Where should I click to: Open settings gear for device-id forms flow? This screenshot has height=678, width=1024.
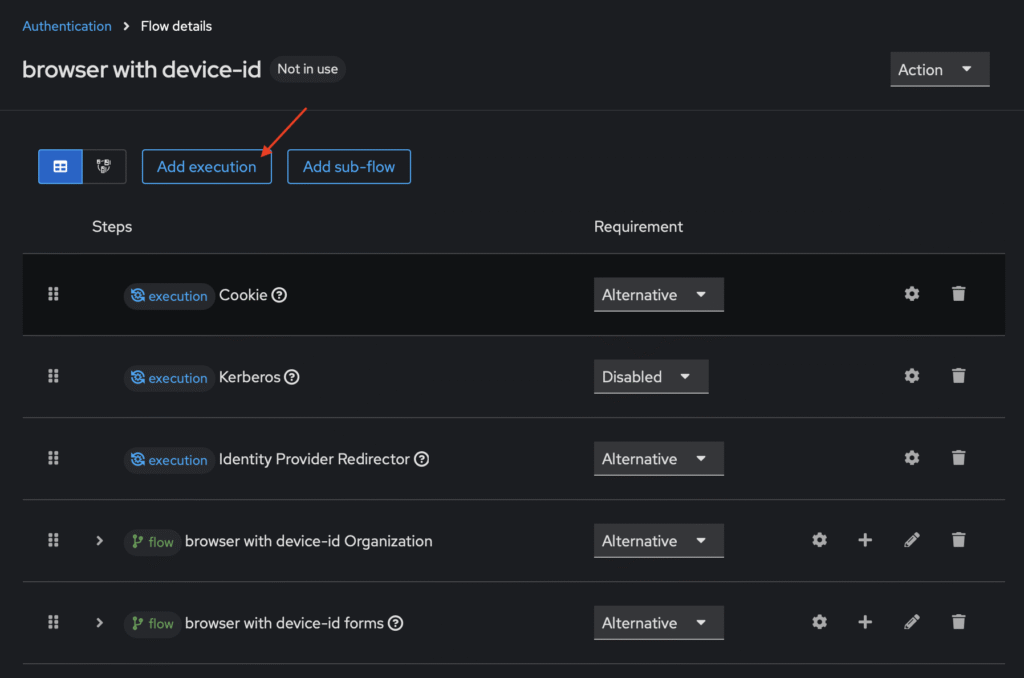819,622
